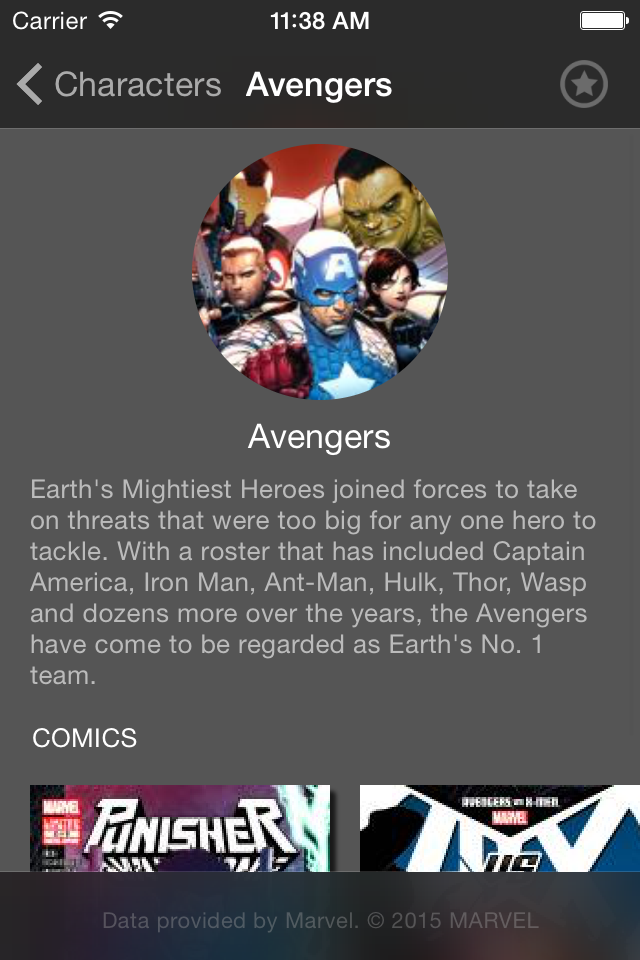This screenshot has height=960, width=640.
Task: Go back using the chevron arrow
Action: click(x=29, y=84)
